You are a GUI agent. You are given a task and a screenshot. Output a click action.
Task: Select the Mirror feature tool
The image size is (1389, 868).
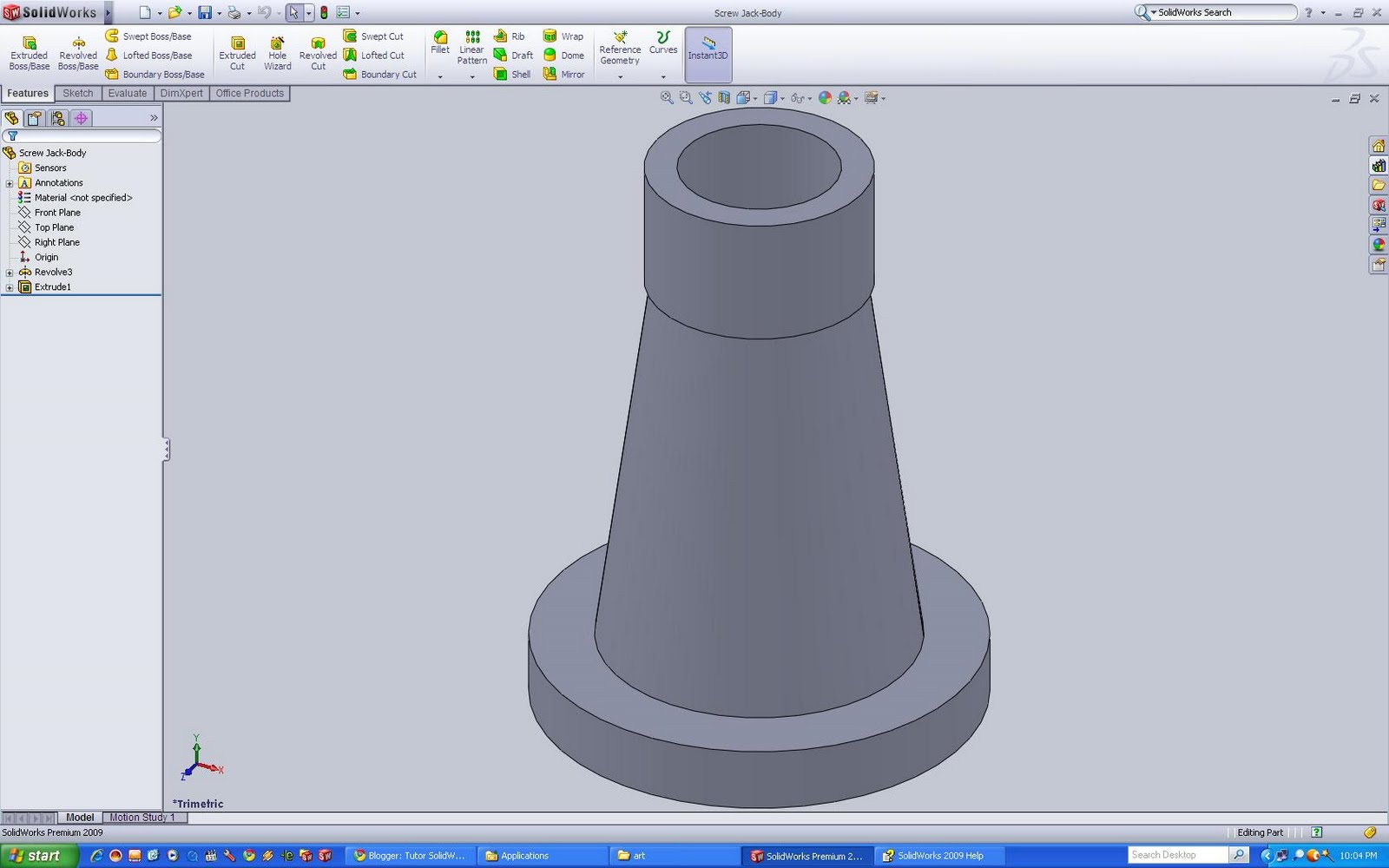(564, 75)
